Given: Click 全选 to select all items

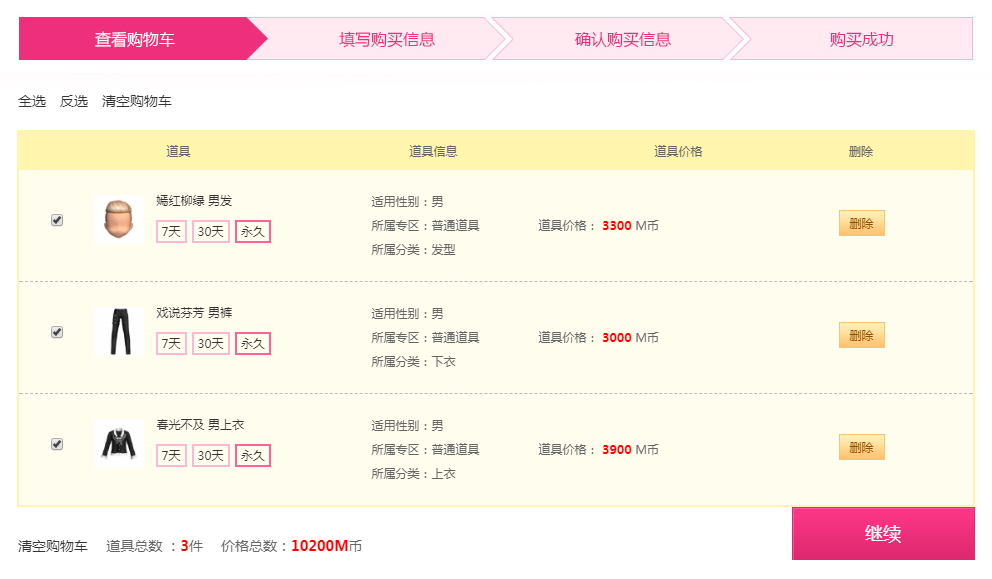Looking at the screenshot, I should (x=32, y=101).
